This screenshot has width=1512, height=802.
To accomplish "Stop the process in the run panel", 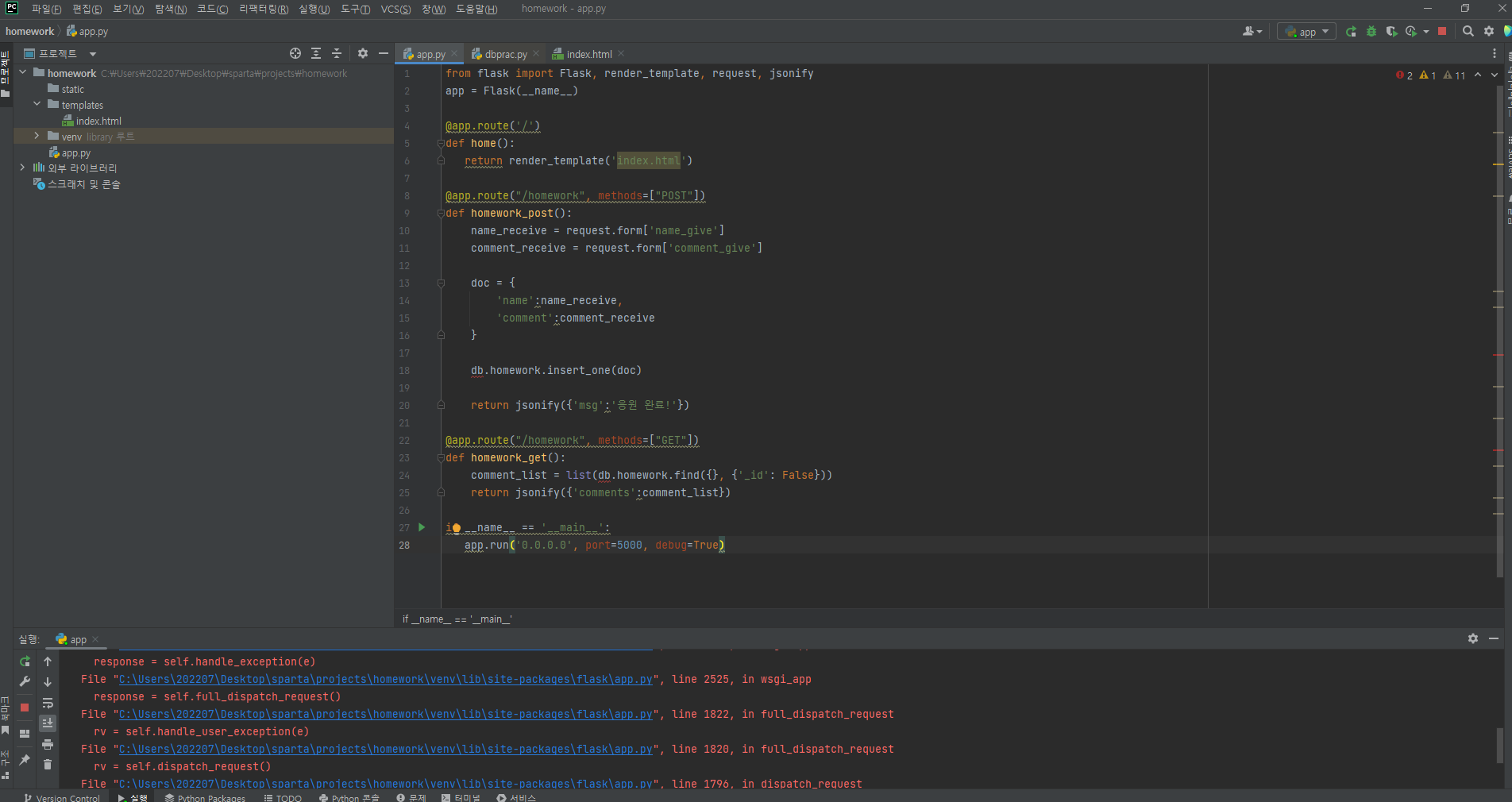I will [25, 707].
